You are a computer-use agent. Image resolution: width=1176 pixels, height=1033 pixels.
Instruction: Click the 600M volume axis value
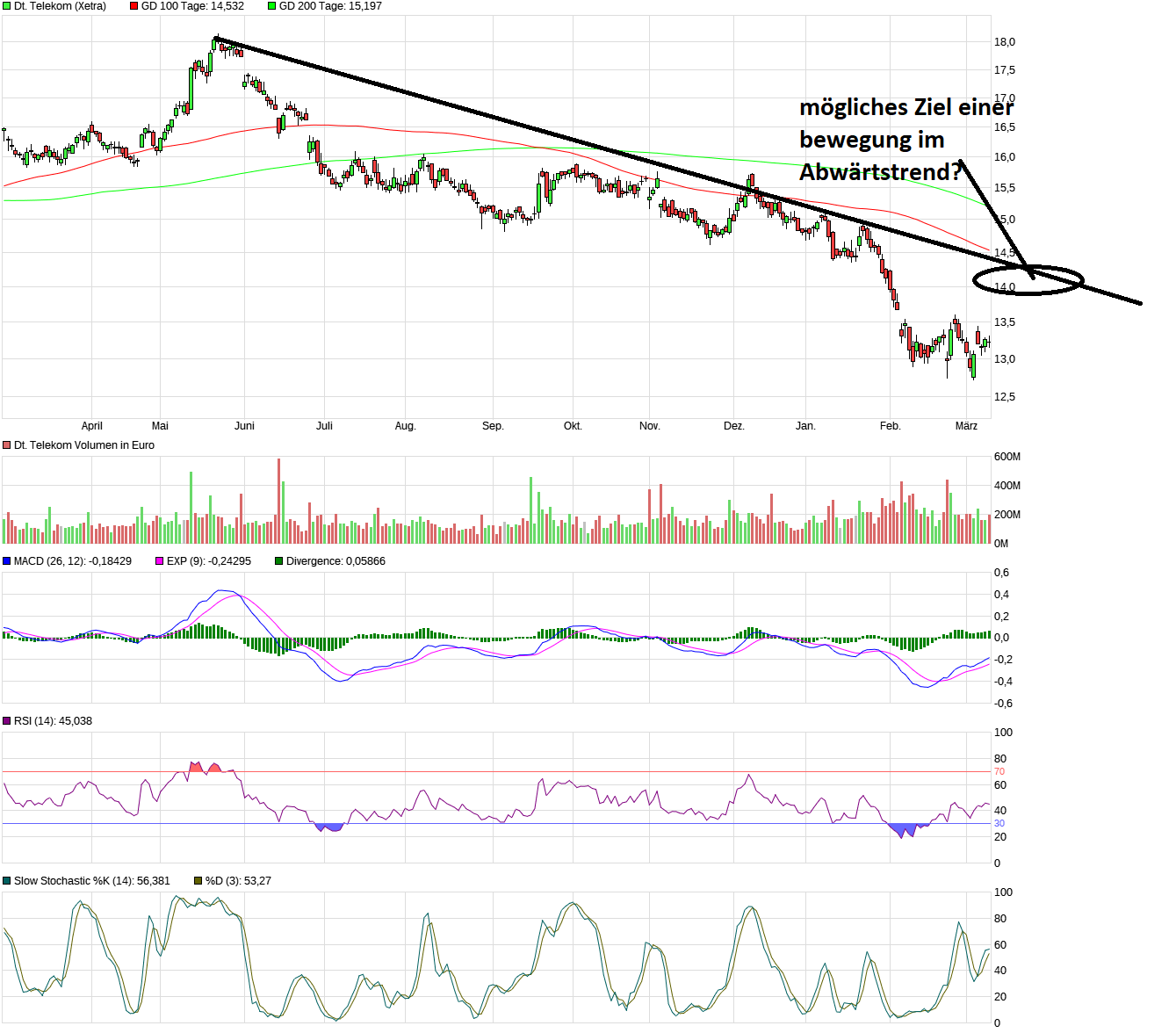pos(1007,457)
